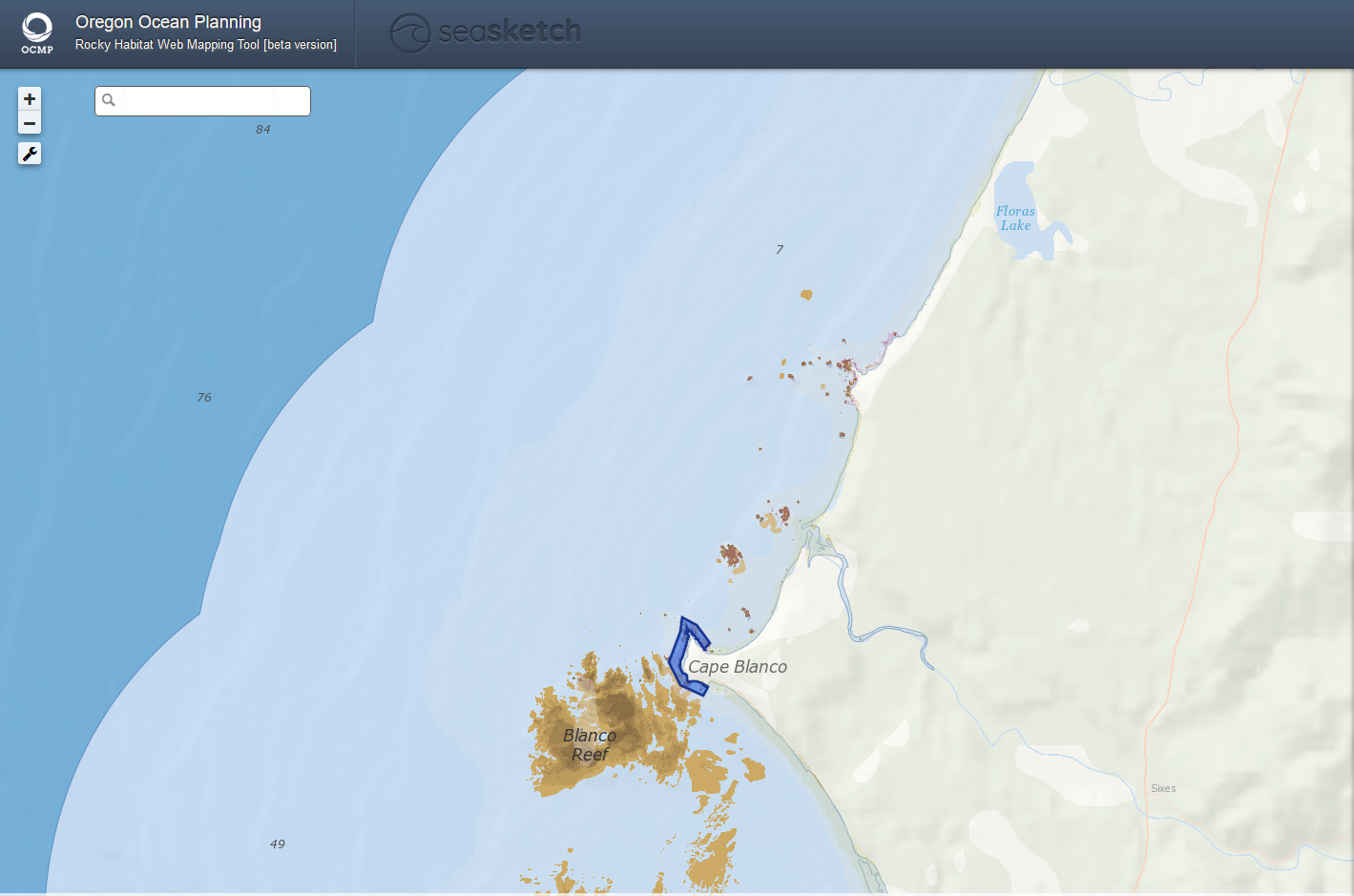The height and width of the screenshot is (896, 1354).
Task: Click the search magnifier icon
Action: 109,100
